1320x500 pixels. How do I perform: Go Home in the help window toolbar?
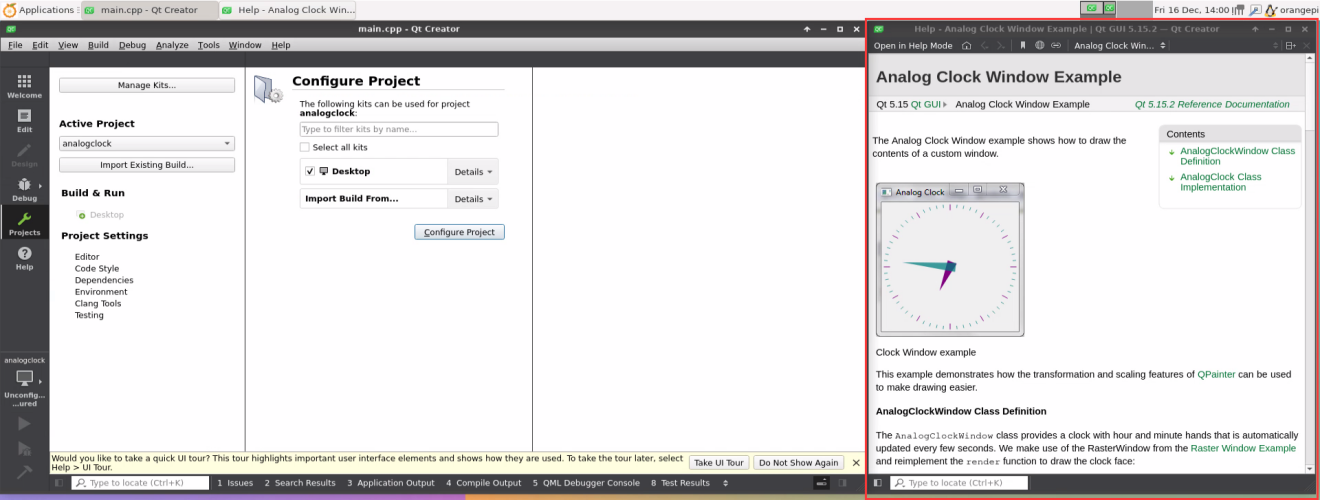(966, 45)
